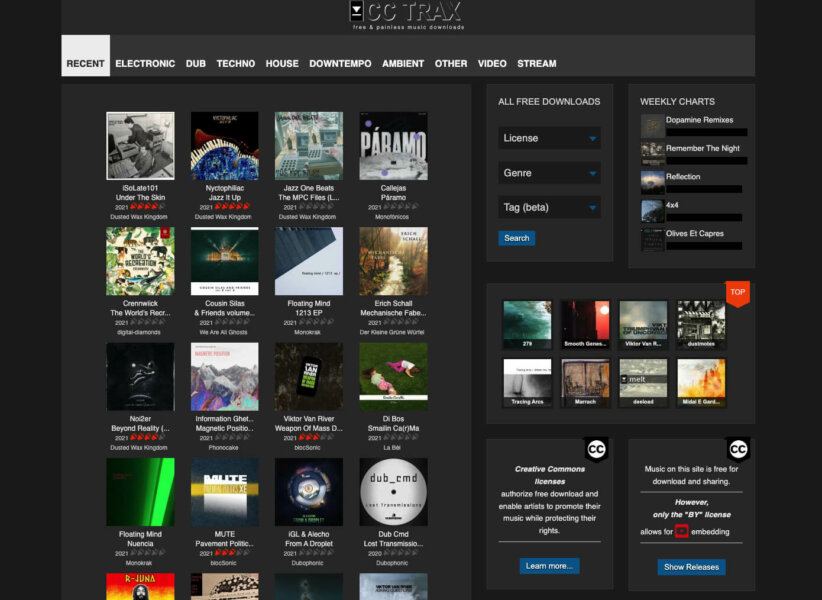Open the Tag (beta) dropdown

coord(549,207)
